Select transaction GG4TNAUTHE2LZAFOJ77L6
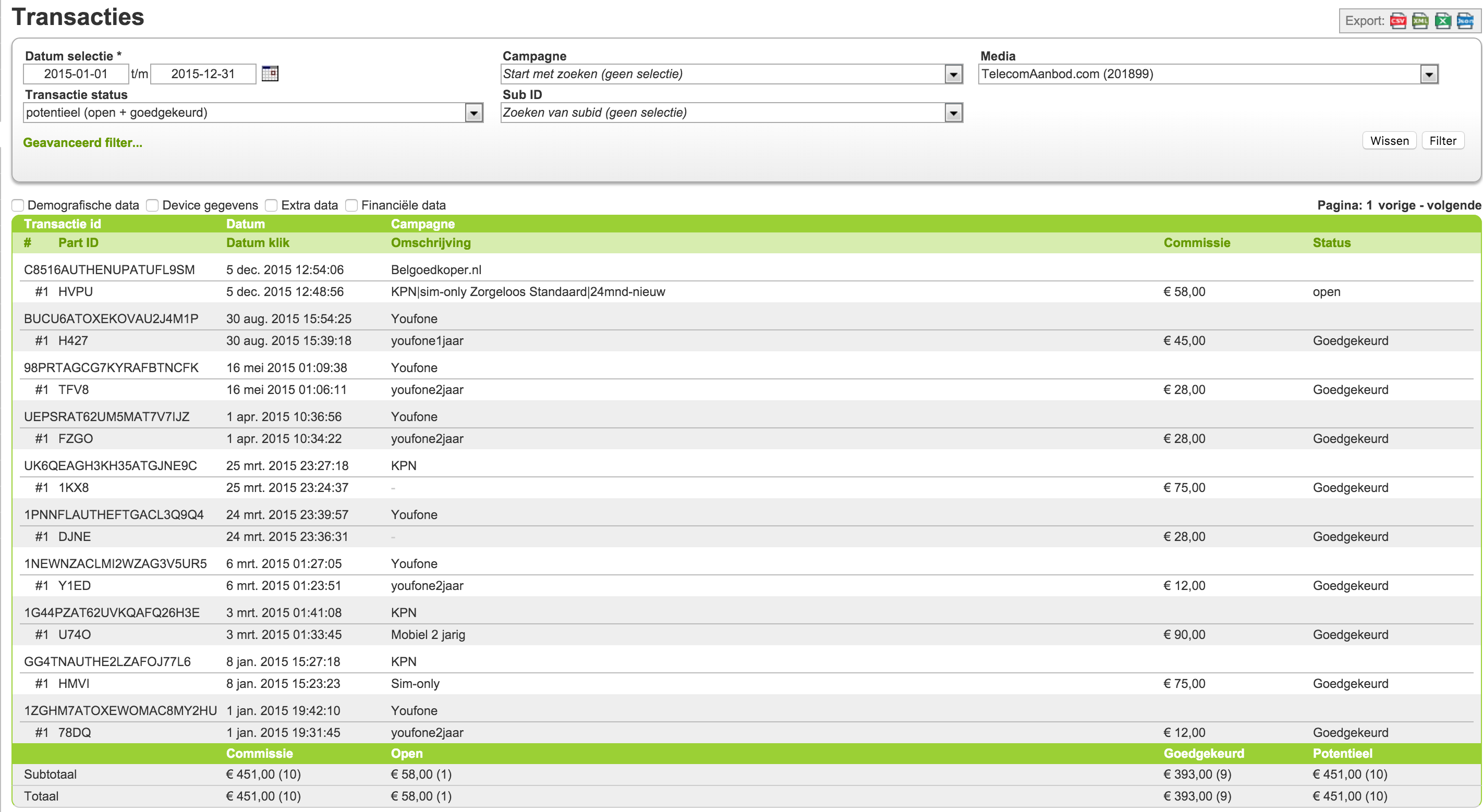1483x812 pixels. [x=107, y=661]
